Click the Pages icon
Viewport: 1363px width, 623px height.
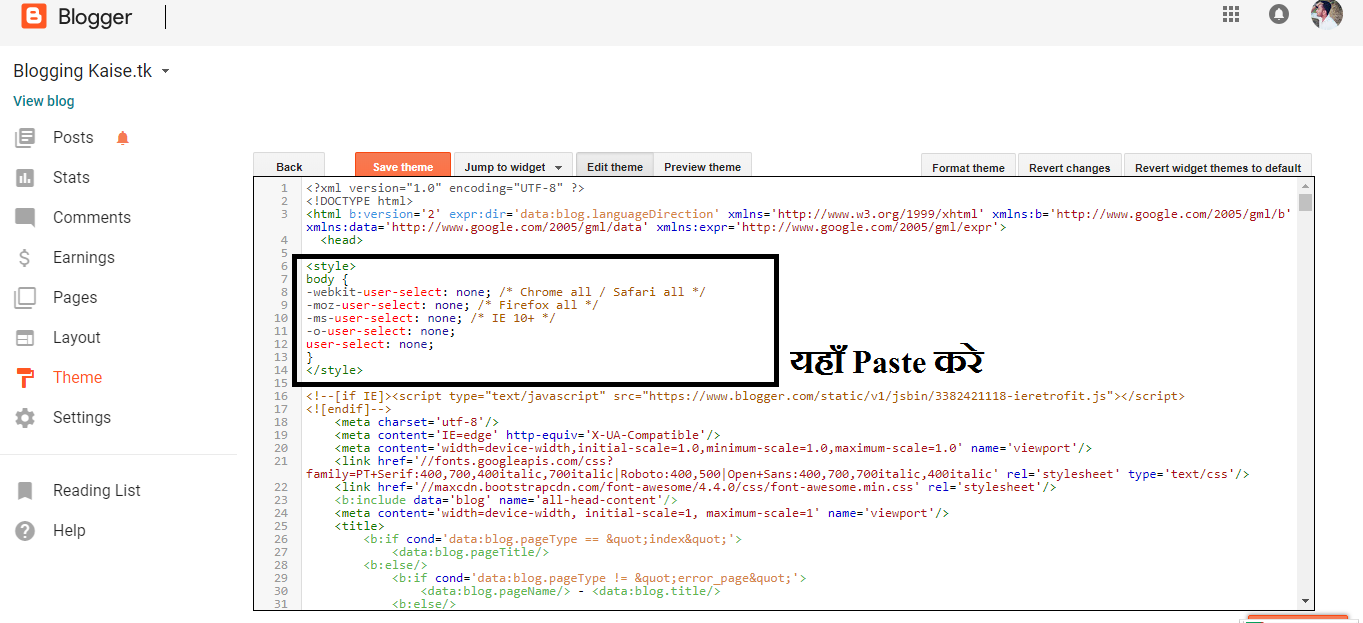pyautogui.click(x=25, y=298)
